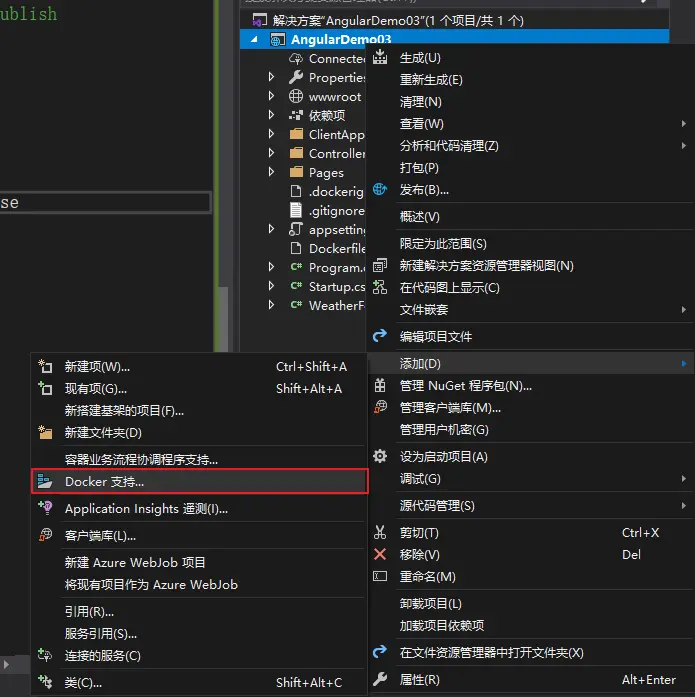Select the .gitignore file in tree
The image size is (695, 697).
click(x=336, y=210)
